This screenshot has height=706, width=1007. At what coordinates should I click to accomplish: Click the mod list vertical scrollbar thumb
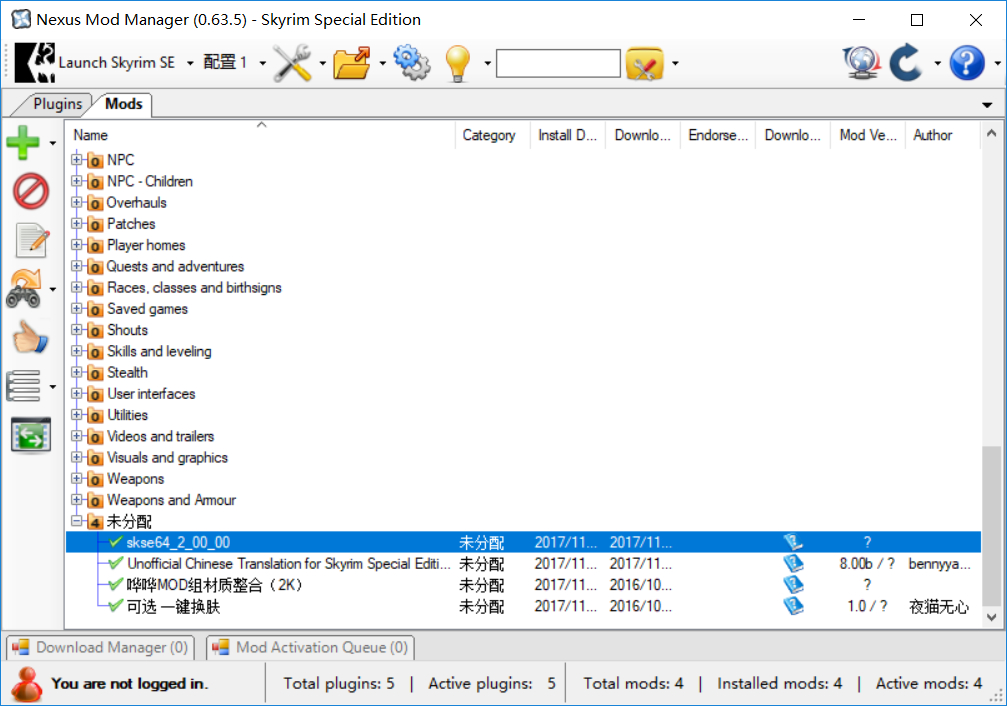coord(991,525)
